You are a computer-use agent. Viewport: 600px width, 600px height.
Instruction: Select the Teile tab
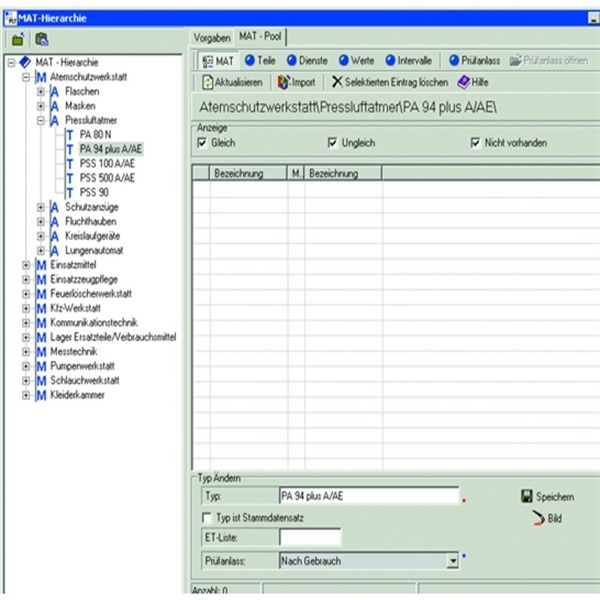(259, 61)
